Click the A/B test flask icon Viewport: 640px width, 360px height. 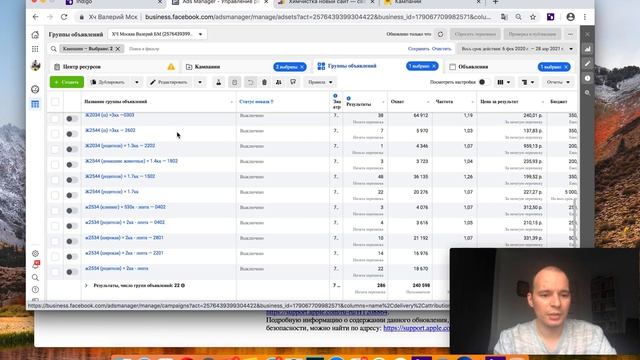(219, 82)
